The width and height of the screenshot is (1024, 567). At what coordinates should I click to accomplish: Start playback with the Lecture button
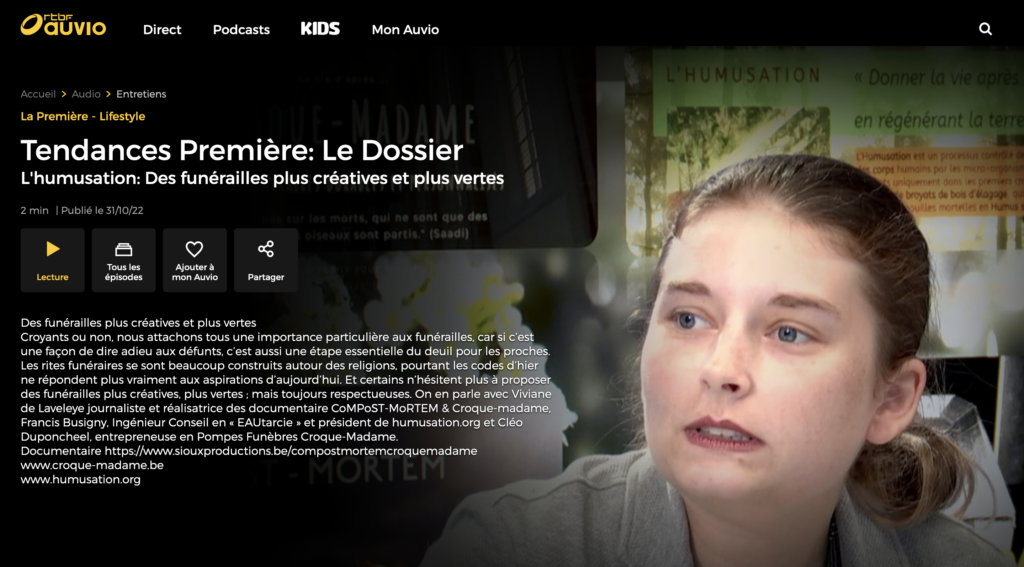tap(52, 260)
